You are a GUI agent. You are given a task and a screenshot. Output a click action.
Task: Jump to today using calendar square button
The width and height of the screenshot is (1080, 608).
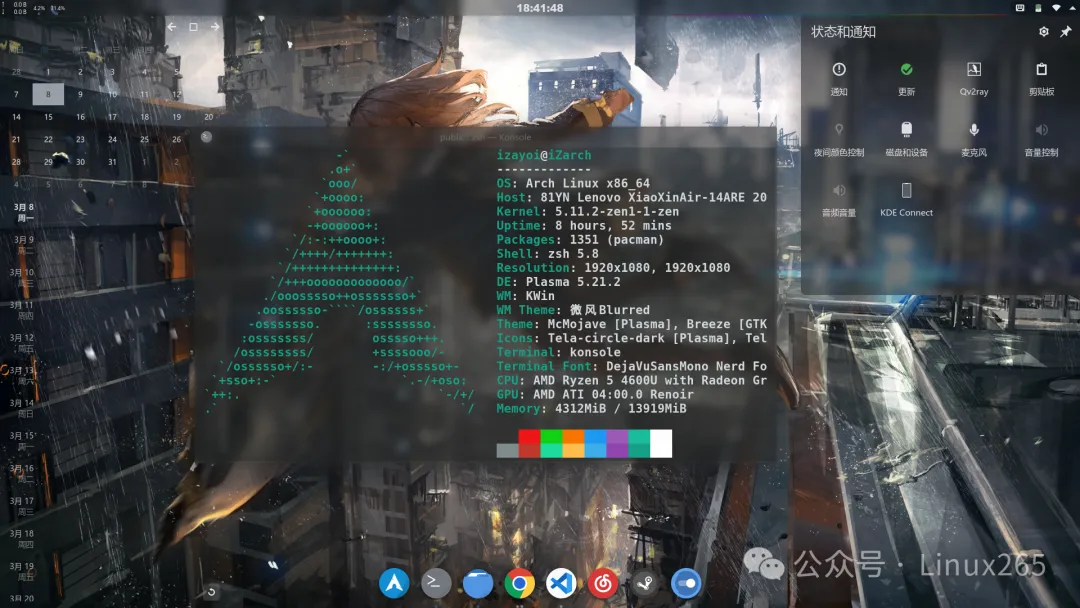pyautogui.click(x=194, y=27)
